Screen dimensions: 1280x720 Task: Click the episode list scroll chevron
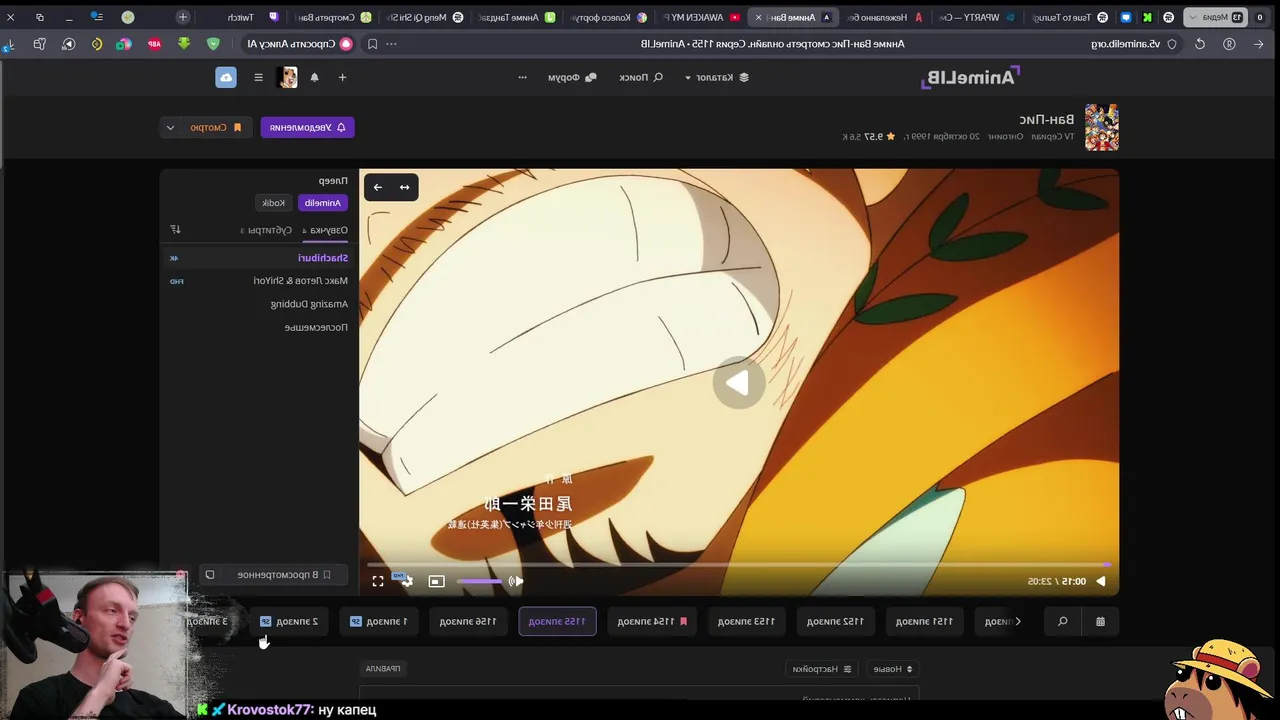1018,621
